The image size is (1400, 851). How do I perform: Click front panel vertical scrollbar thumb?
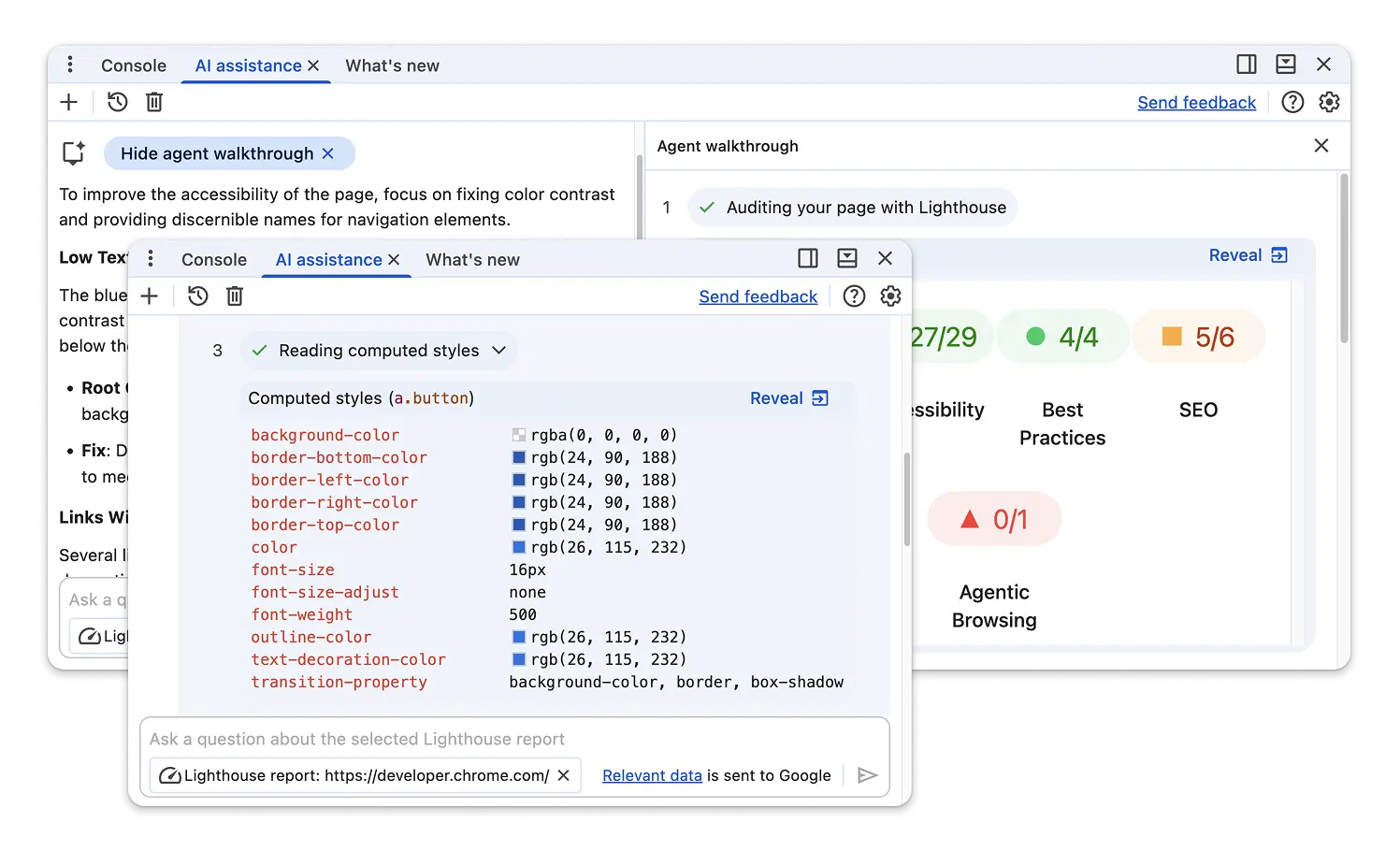906,499
